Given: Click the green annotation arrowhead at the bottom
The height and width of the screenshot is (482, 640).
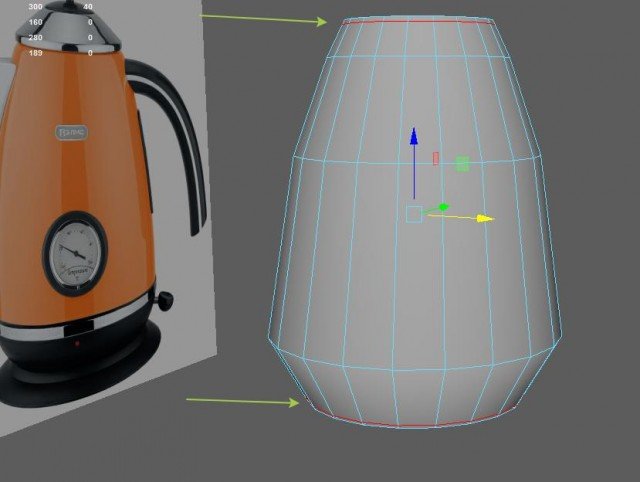Looking at the screenshot, I should point(294,403).
